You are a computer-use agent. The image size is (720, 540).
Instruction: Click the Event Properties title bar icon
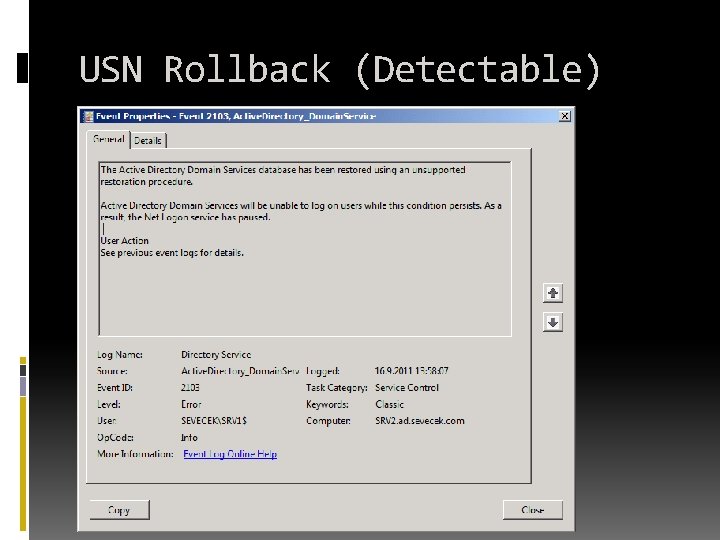pyautogui.click(x=88, y=117)
